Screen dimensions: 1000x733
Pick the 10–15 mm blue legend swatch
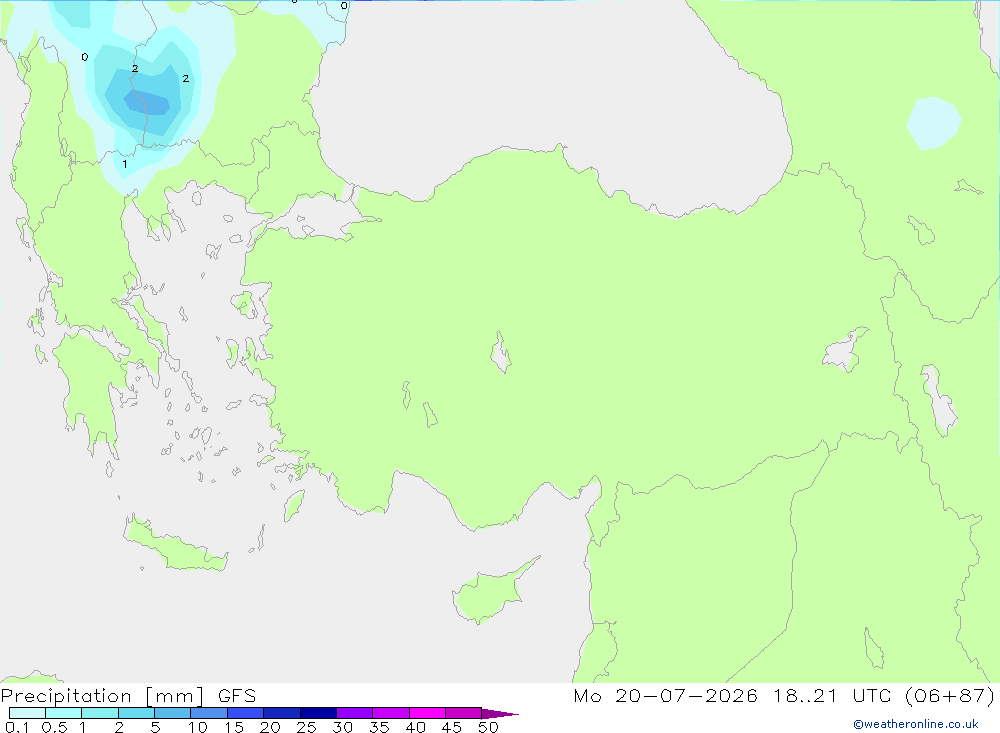pos(209,713)
